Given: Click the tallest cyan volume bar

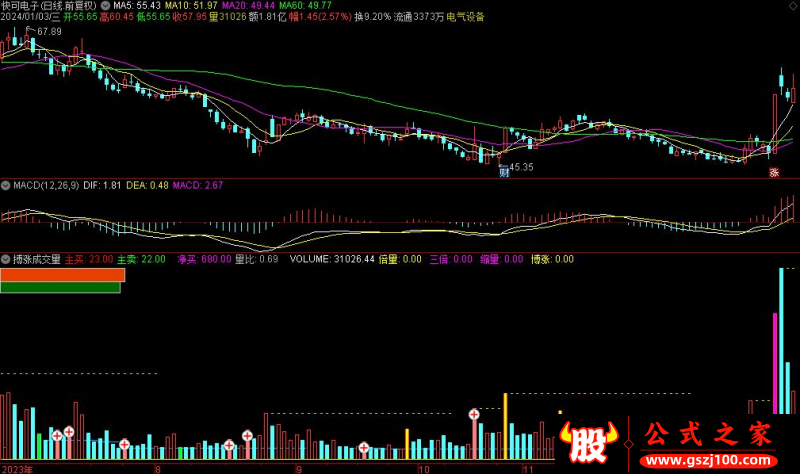Looking at the screenshot, I should (781, 341).
